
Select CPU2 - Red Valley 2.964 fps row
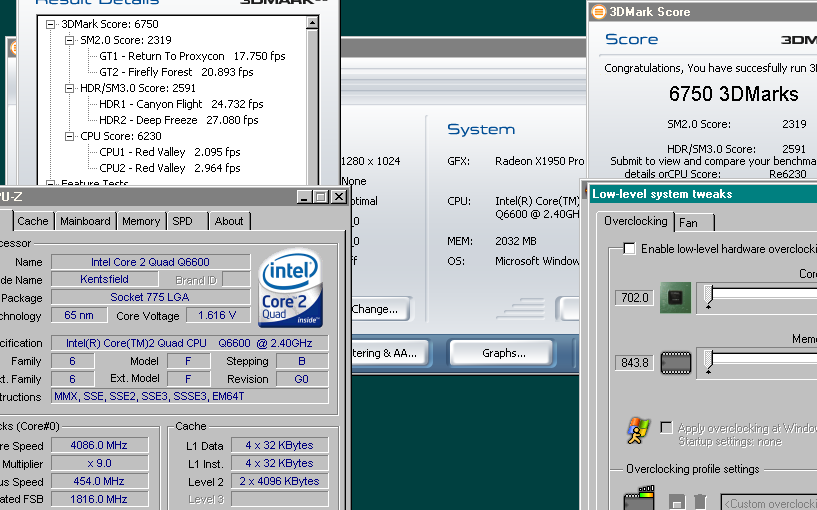point(169,168)
